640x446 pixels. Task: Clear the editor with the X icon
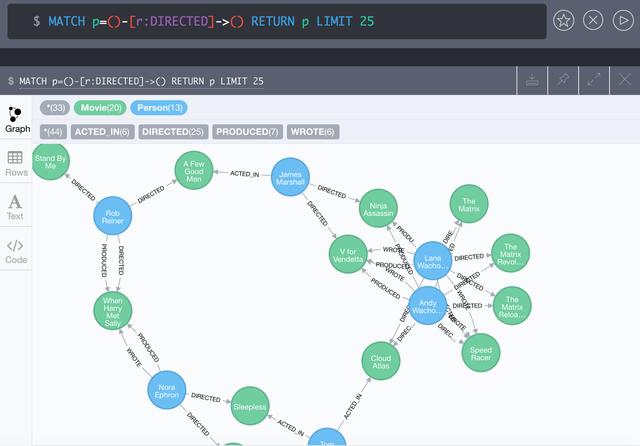593,20
